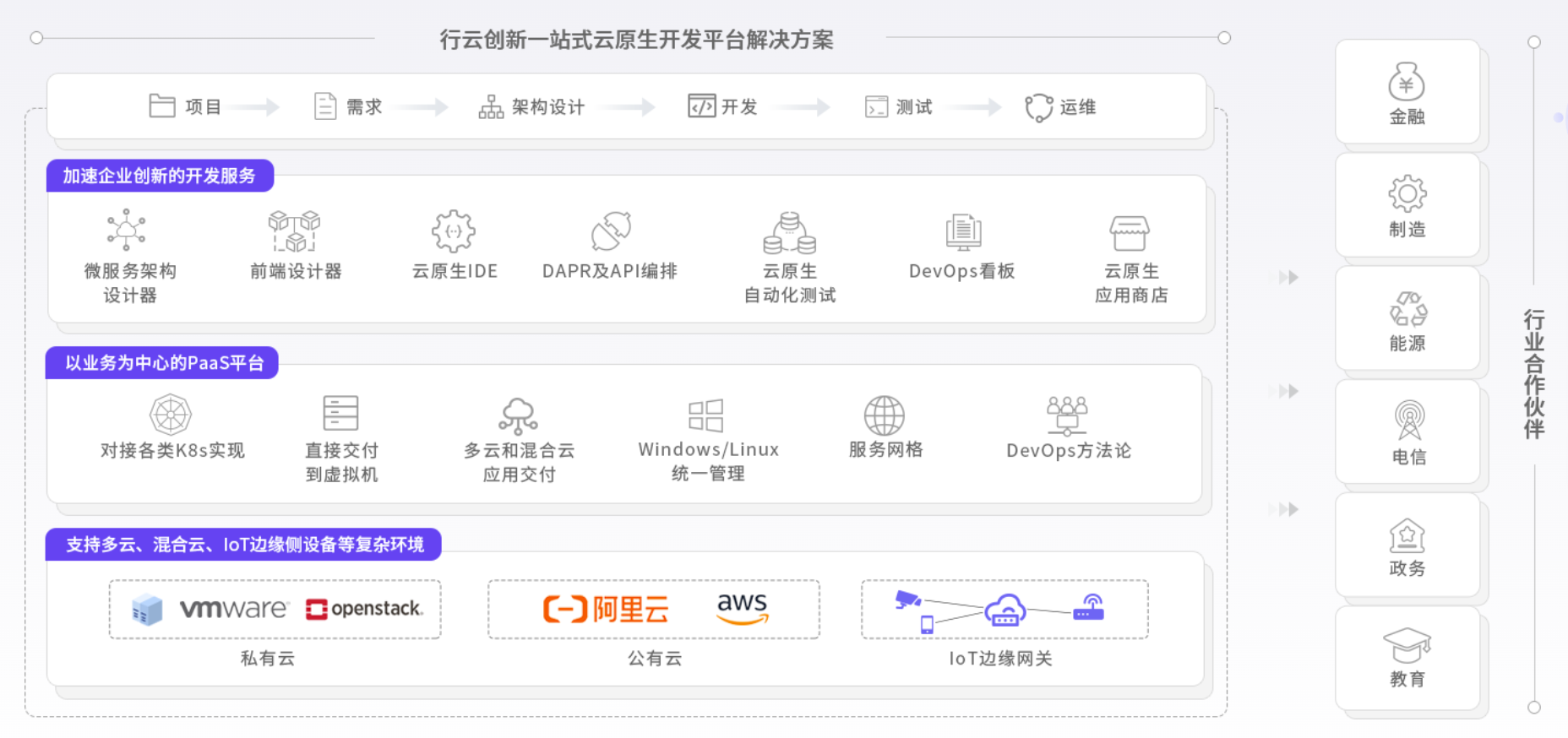1568x738 pixels.
Task: Select the 对接各类K8s实现 helm icon
Action: [171, 415]
